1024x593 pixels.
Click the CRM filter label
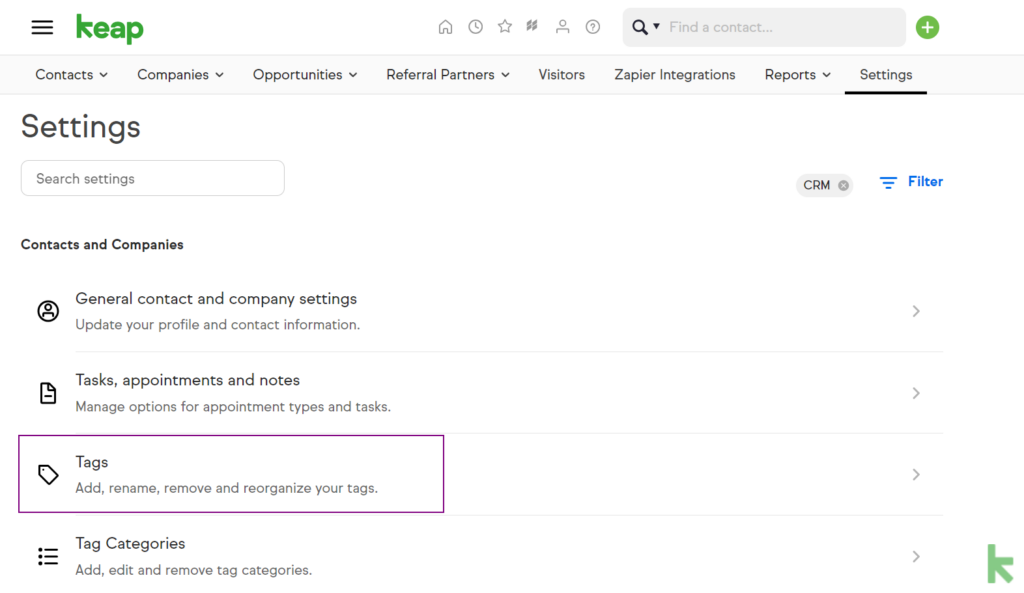click(x=816, y=185)
